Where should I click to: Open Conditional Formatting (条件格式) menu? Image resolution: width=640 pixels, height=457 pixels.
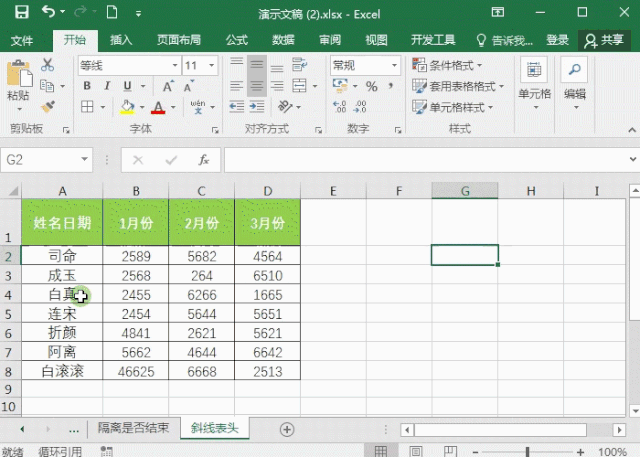pos(447,65)
